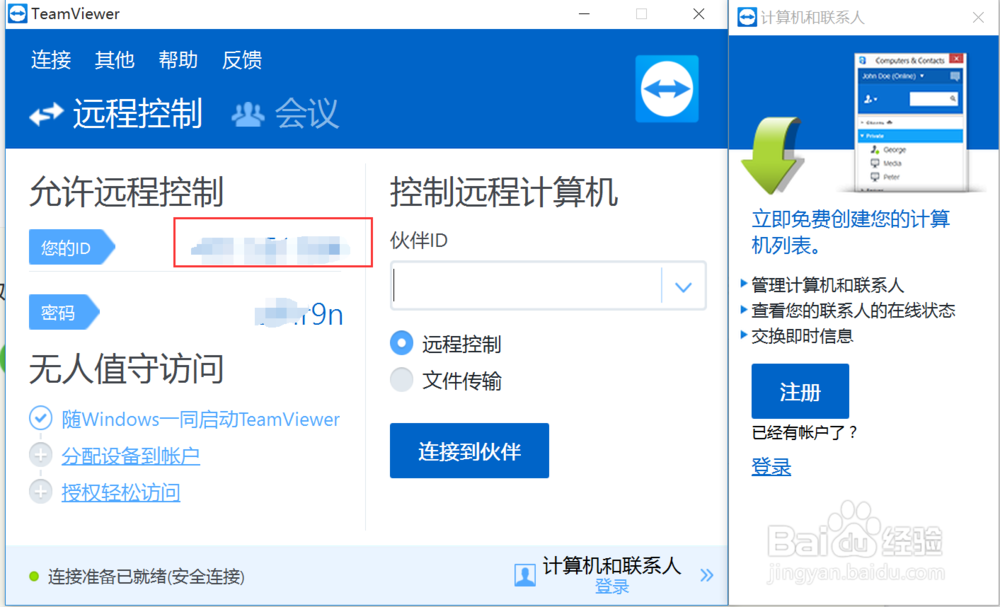This screenshot has height=607, width=1000.
Task: Expand the double-chevron contacts panel arrow
Action: (707, 575)
